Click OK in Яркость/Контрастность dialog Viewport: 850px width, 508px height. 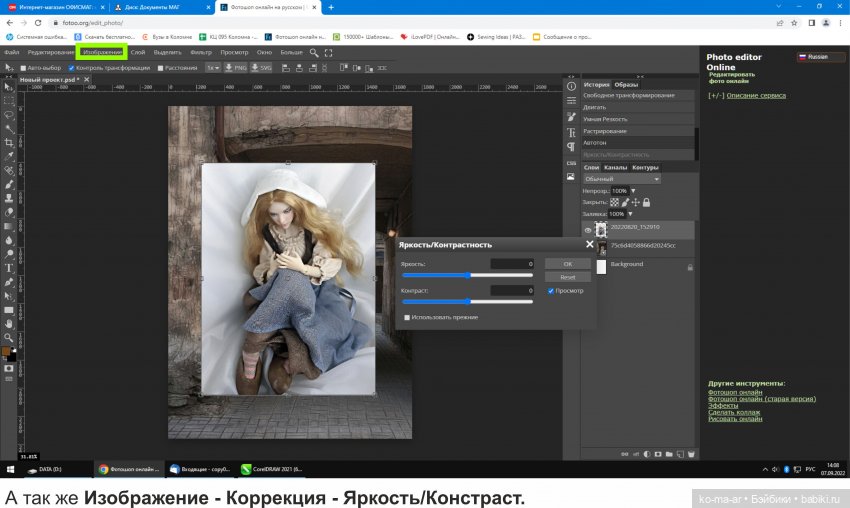pos(568,264)
